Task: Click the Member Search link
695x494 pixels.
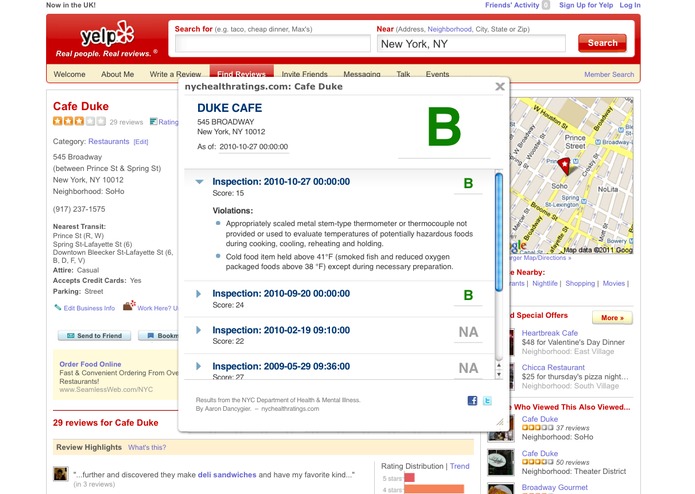Action: (609, 74)
